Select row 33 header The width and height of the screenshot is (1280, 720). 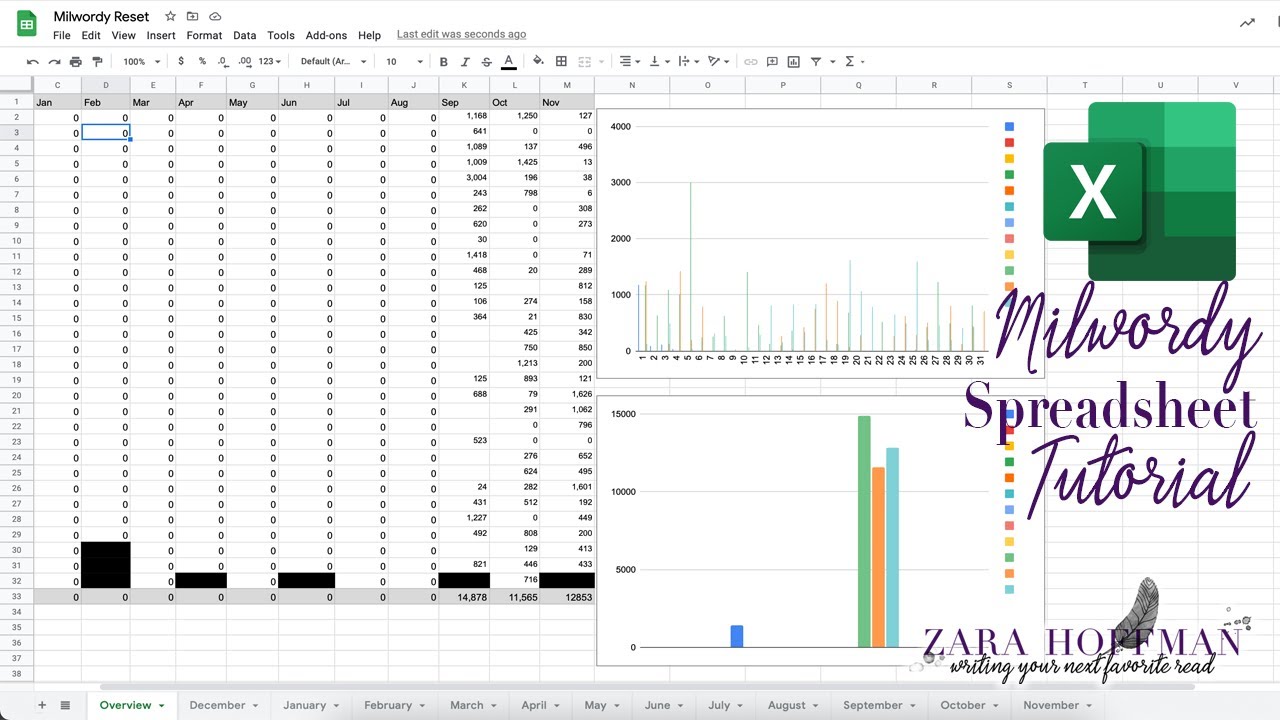[x=17, y=597]
